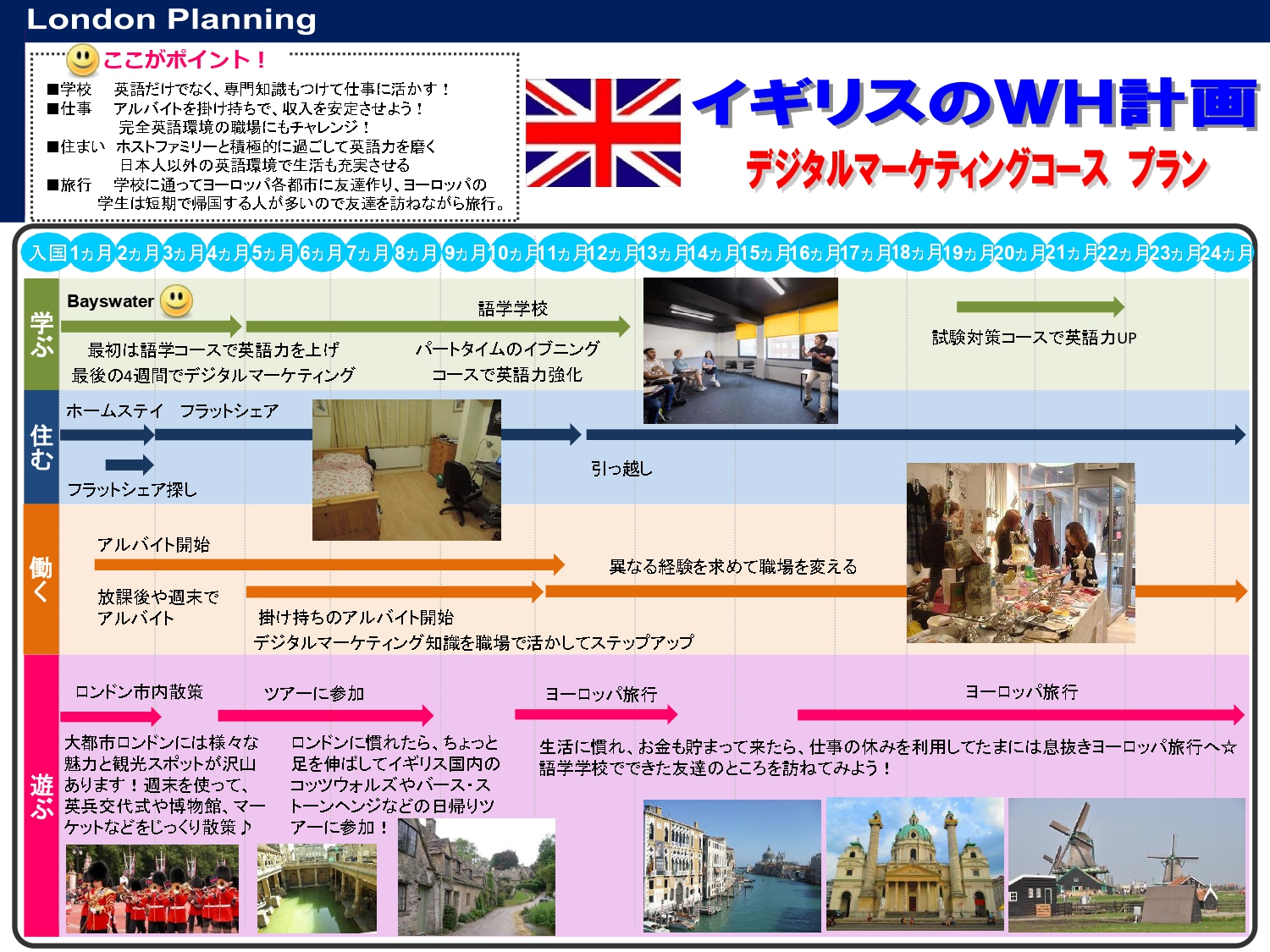
Task: Open the royal guards marching band photo
Action: (x=152, y=889)
